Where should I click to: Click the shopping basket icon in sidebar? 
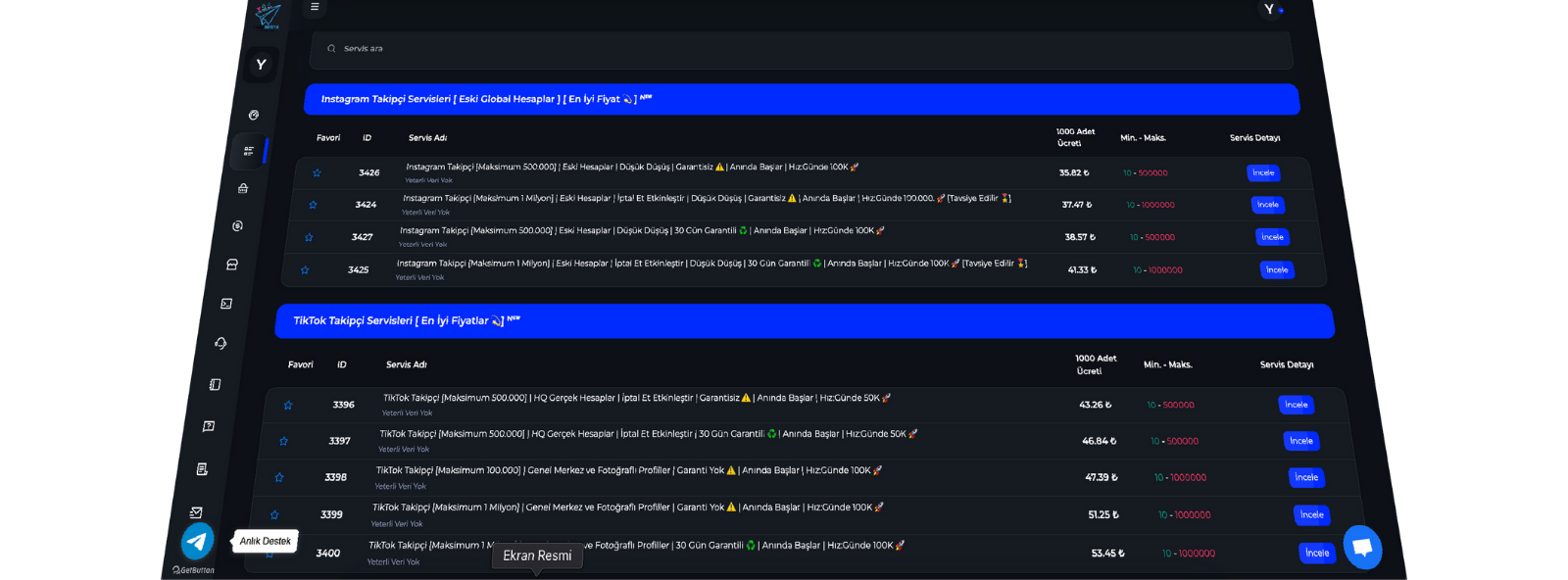(243, 188)
